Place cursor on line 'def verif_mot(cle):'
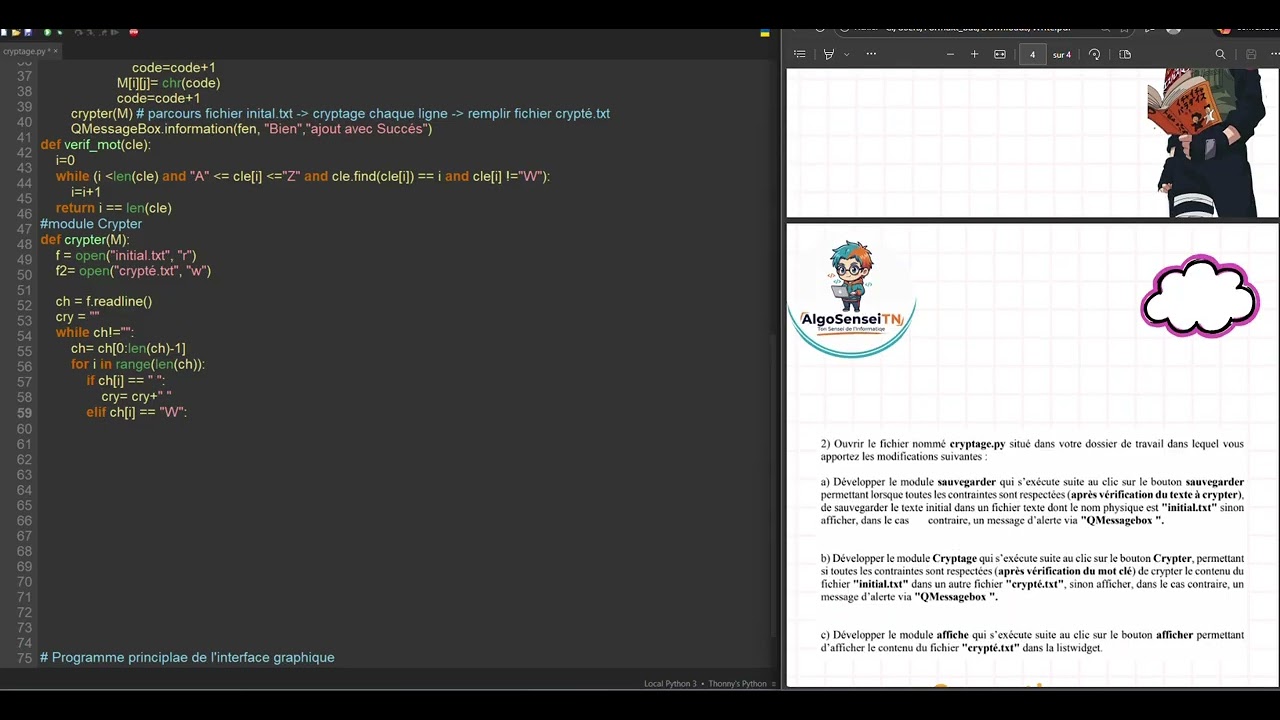The width and height of the screenshot is (1280, 720). (96, 145)
